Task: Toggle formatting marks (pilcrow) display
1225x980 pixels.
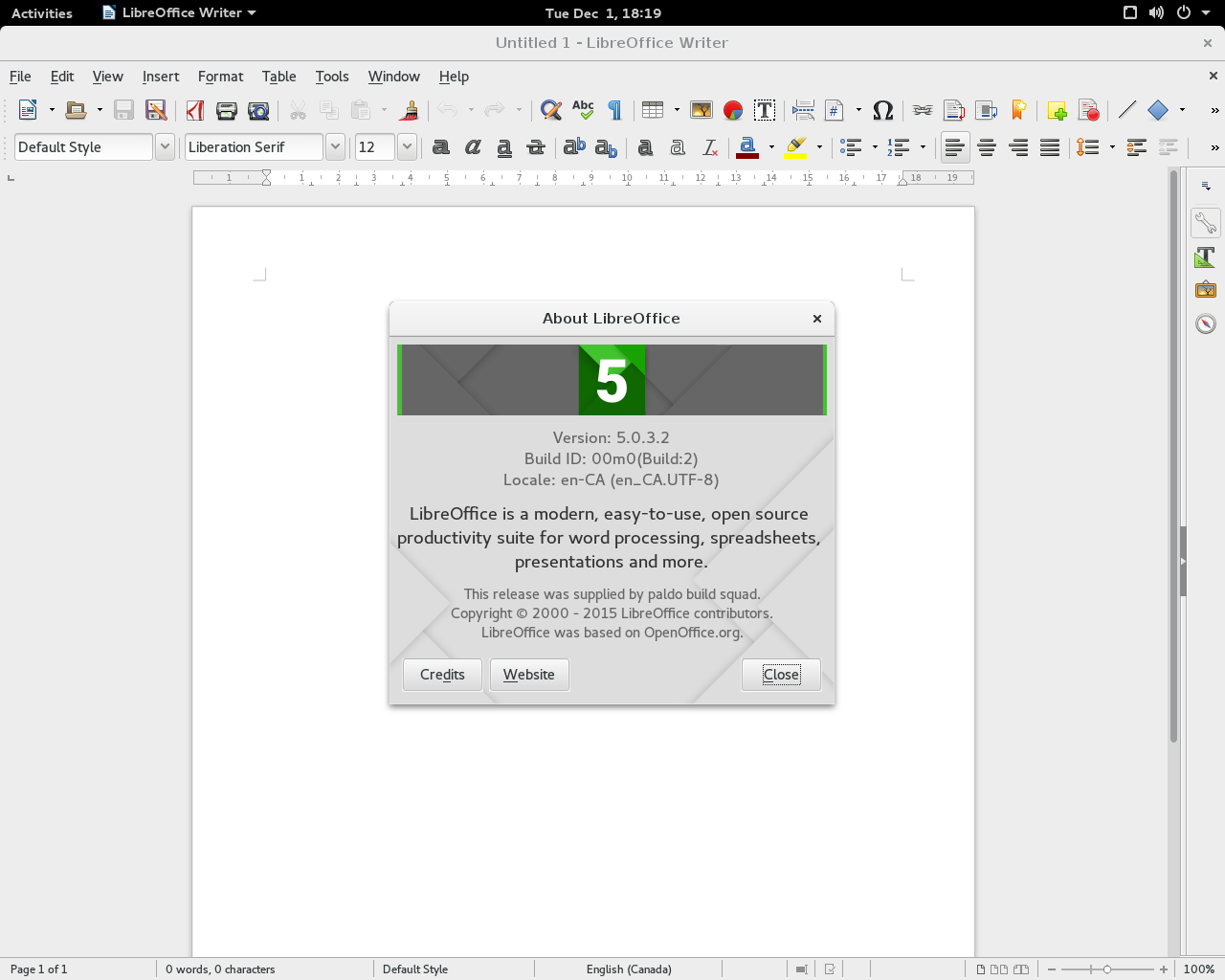Action: click(614, 110)
